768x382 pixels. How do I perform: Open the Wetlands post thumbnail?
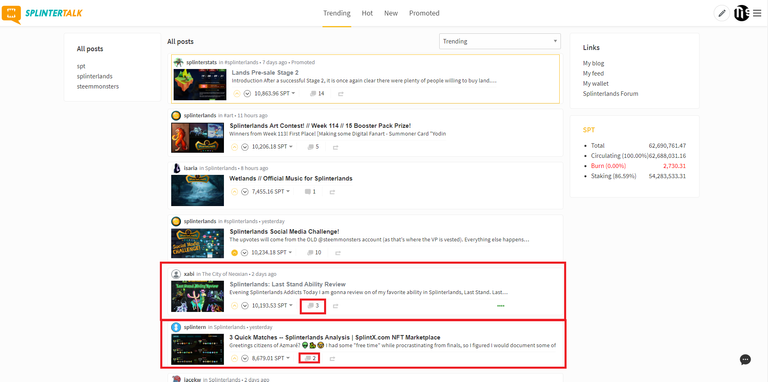pyautogui.click(x=198, y=190)
